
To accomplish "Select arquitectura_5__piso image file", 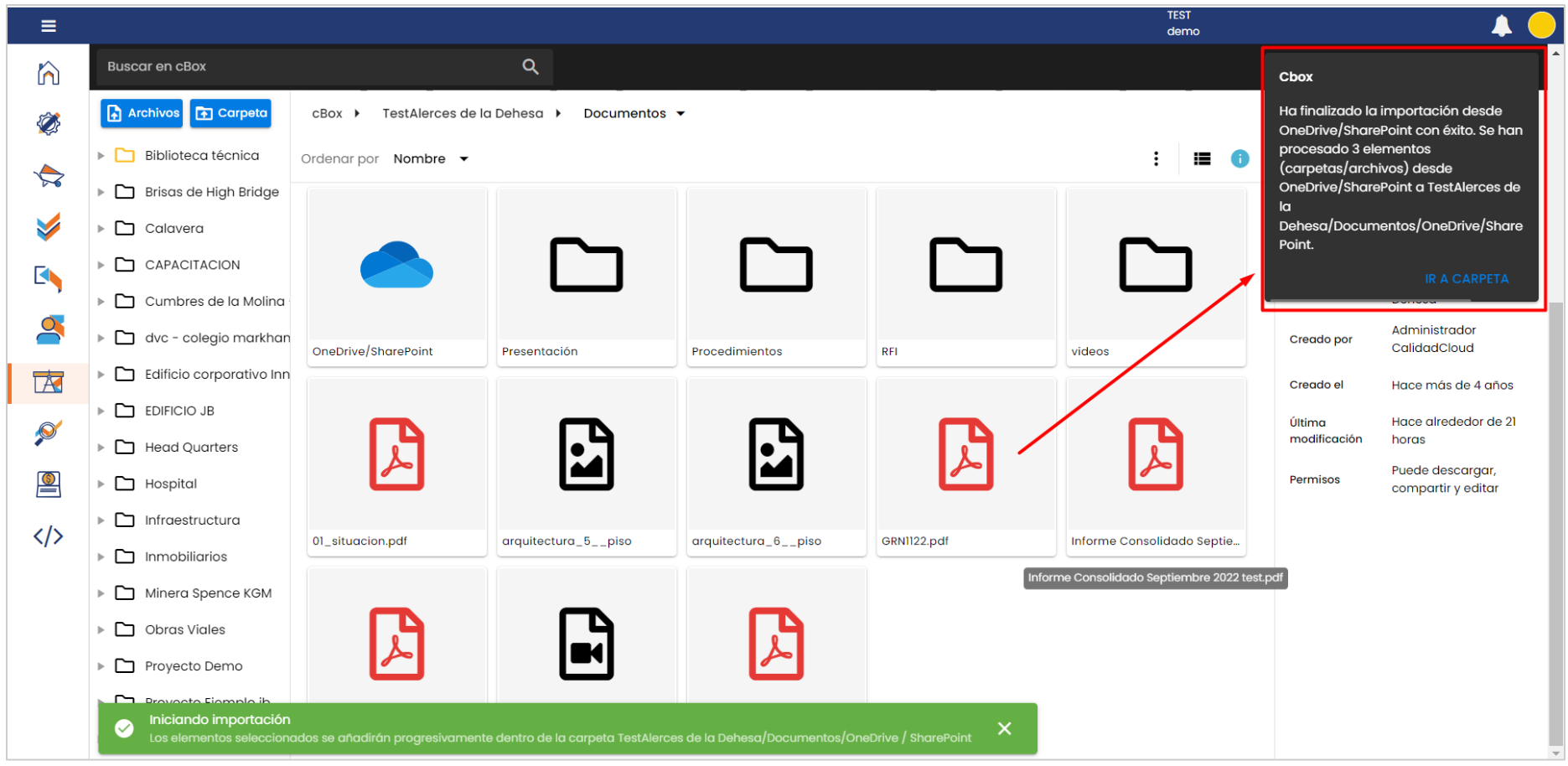I will pyautogui.click(x=587, y=467).
